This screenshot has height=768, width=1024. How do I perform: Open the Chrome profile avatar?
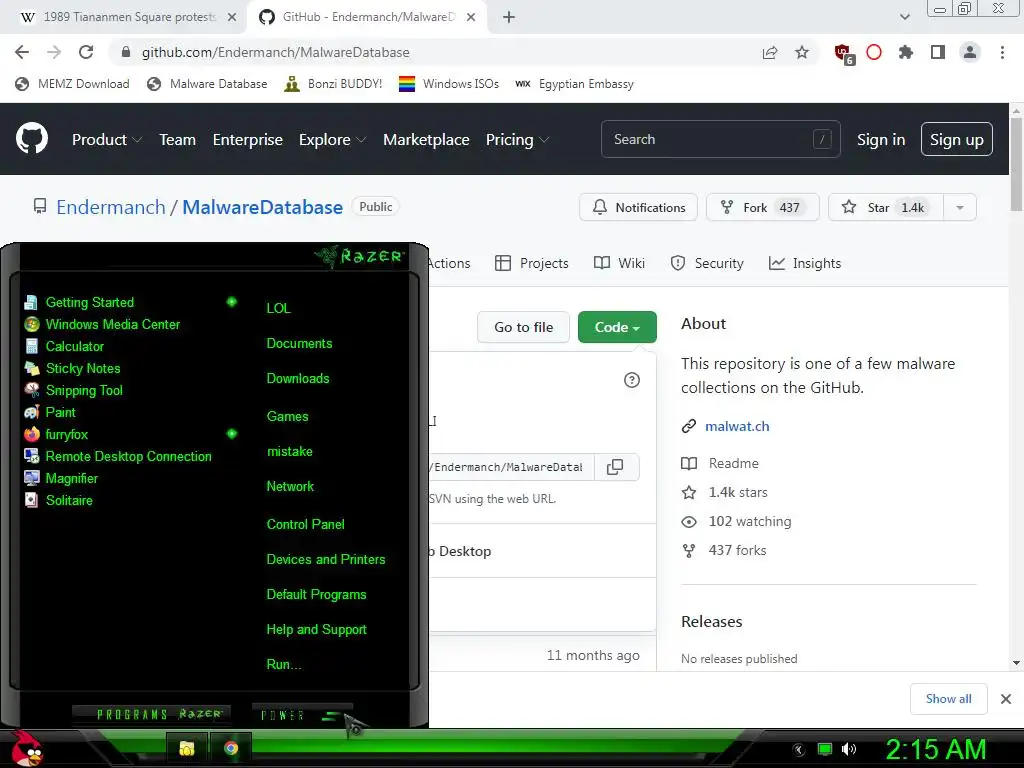pyautogui.click(x=970, y=52)
